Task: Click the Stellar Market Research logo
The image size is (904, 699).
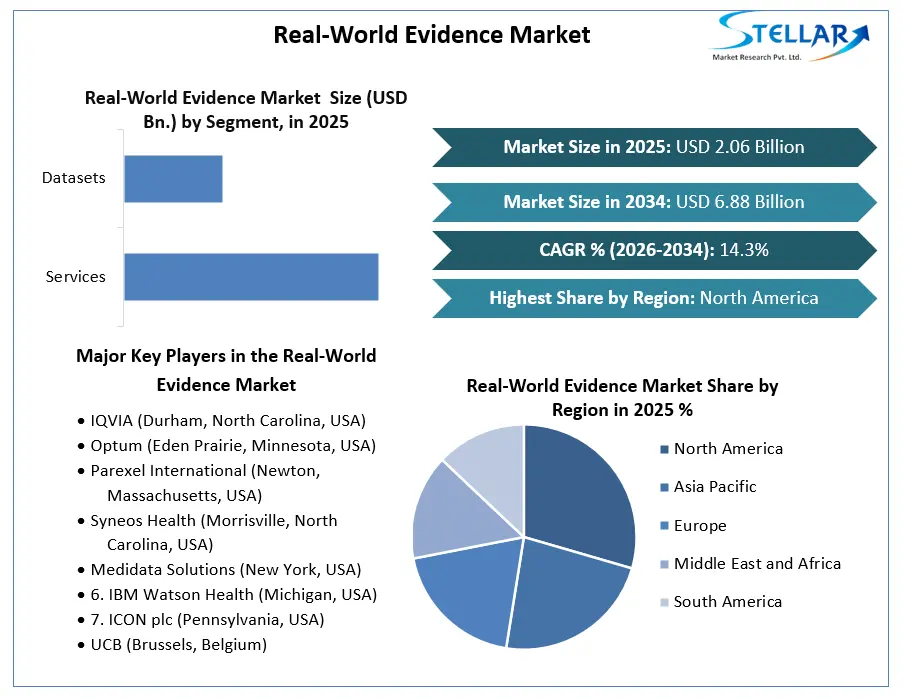Action: [790, 36]
